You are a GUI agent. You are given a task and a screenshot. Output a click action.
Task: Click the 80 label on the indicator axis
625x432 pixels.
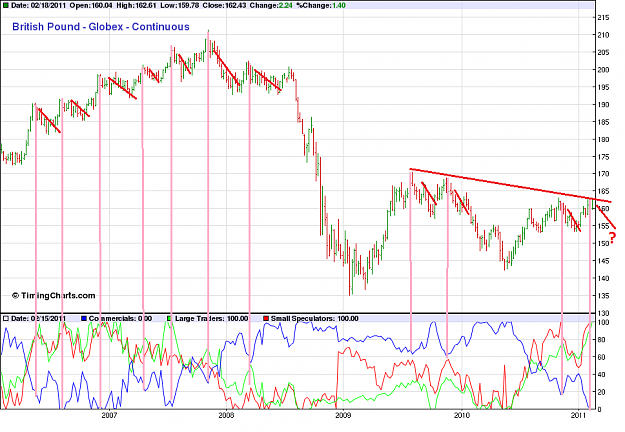tap(602, 340)
